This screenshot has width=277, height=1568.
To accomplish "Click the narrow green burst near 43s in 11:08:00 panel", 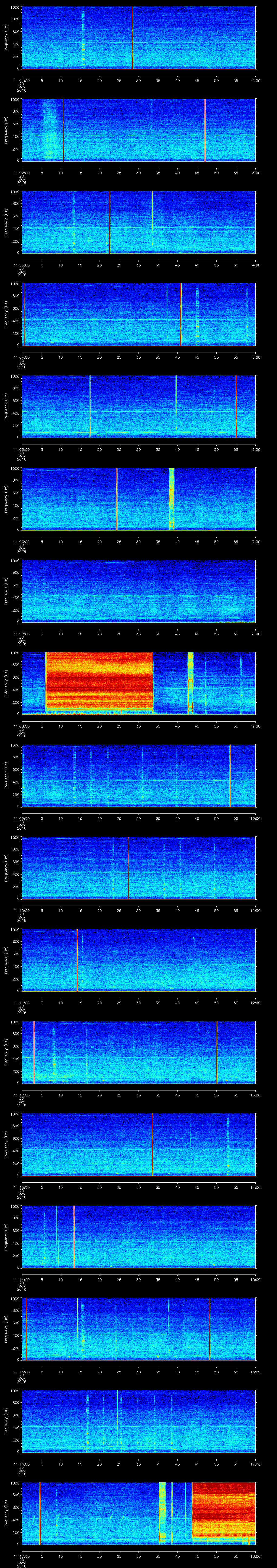I will point(190,682).
